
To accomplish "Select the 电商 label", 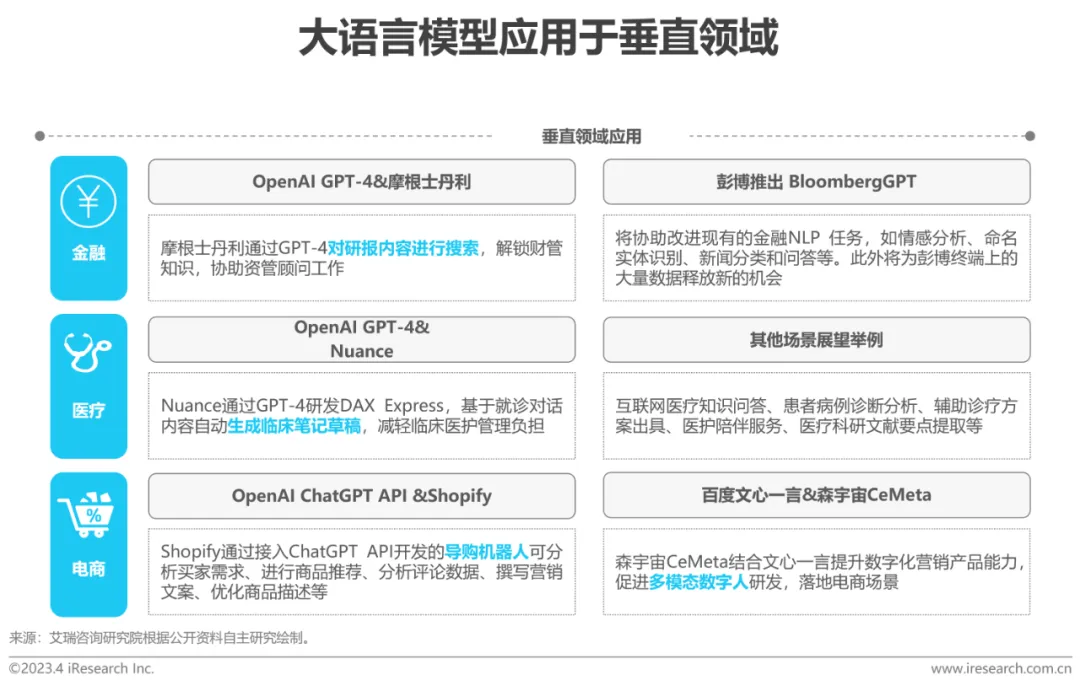I will [x=89, y=569].
